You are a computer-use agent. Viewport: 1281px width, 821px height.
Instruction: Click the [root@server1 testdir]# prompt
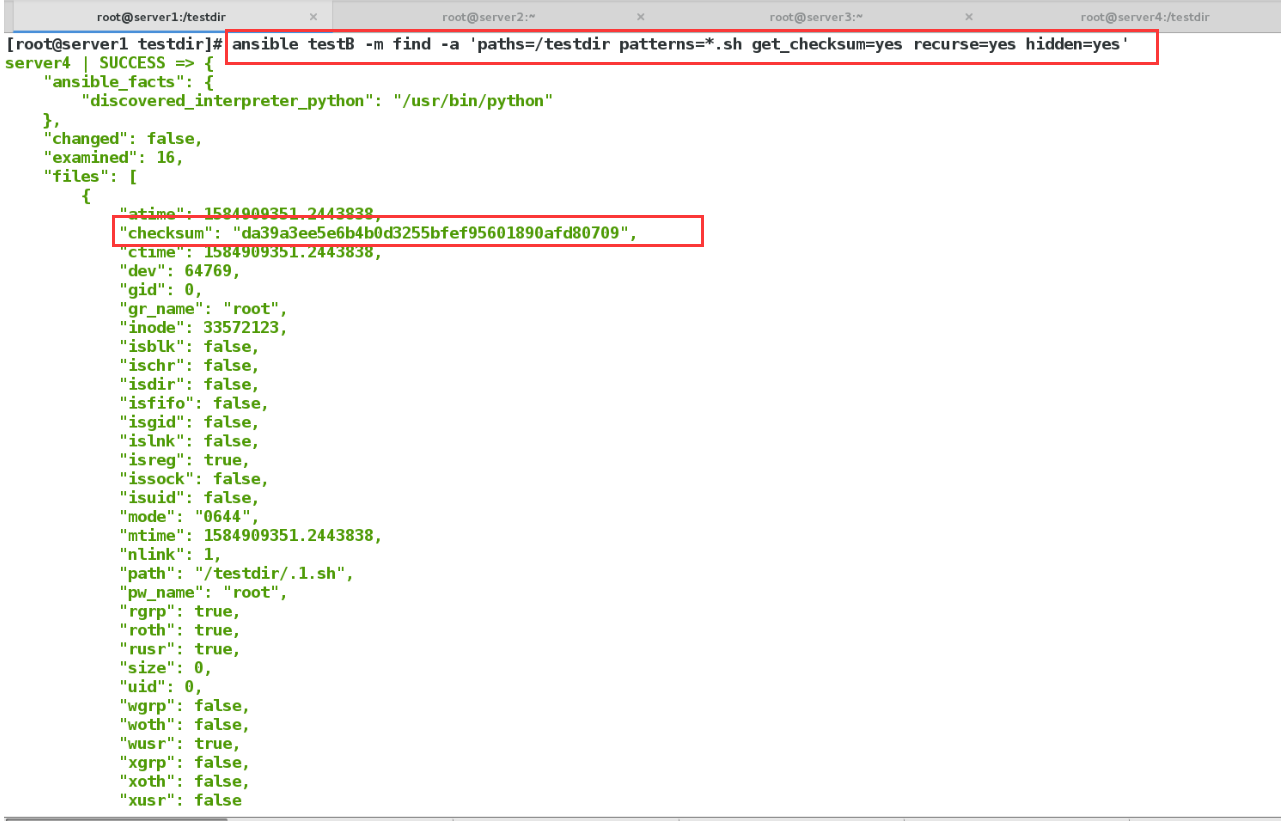click(115, 45)
